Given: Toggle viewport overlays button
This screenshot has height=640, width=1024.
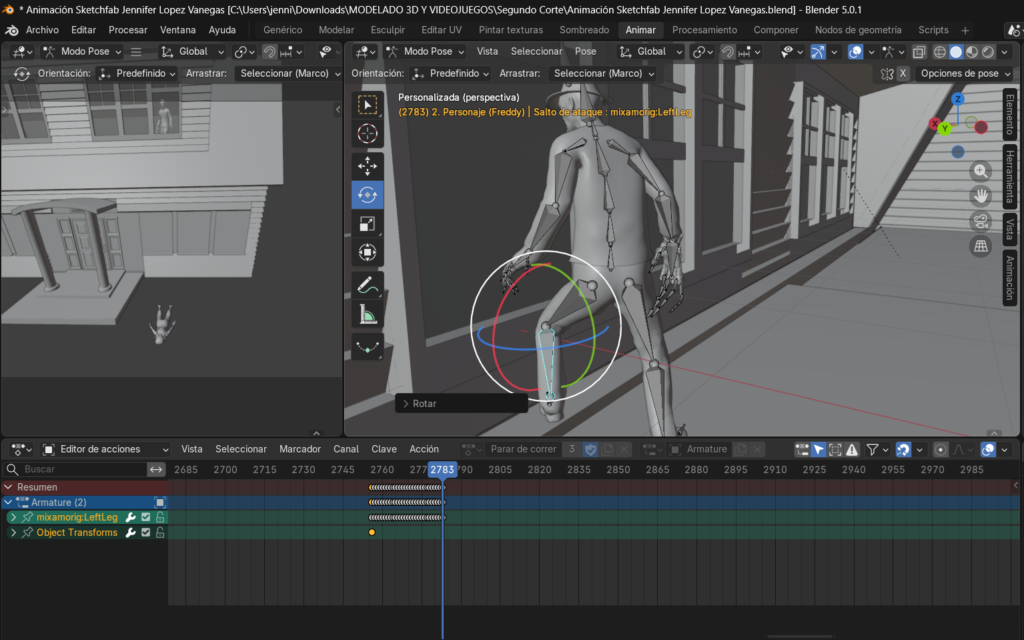Looking at the screenshot, I should pyautogui.click(x=855, y=52).
